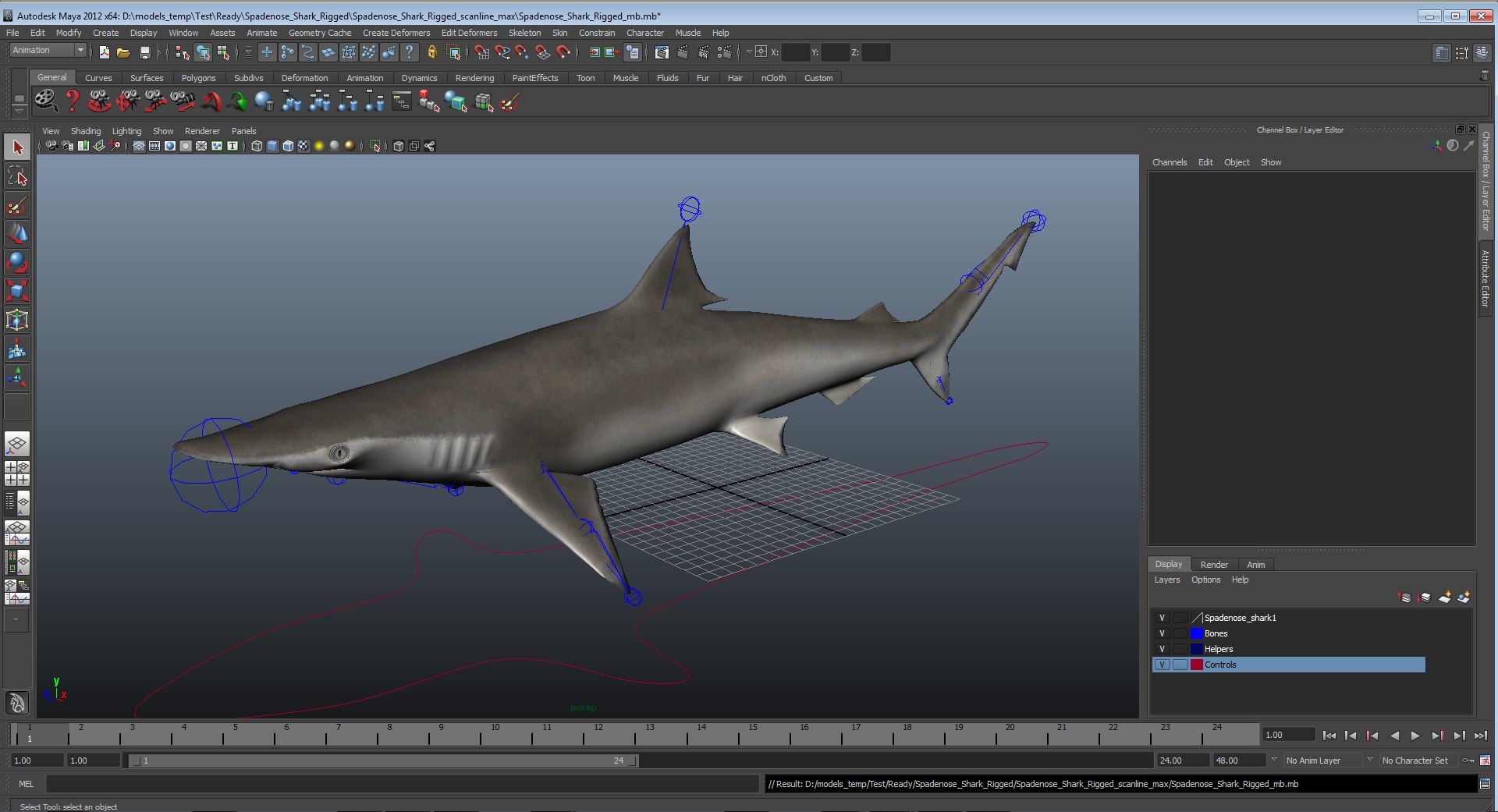
Task: Click the Open Scene folder icon
Action: click(123, 52)
